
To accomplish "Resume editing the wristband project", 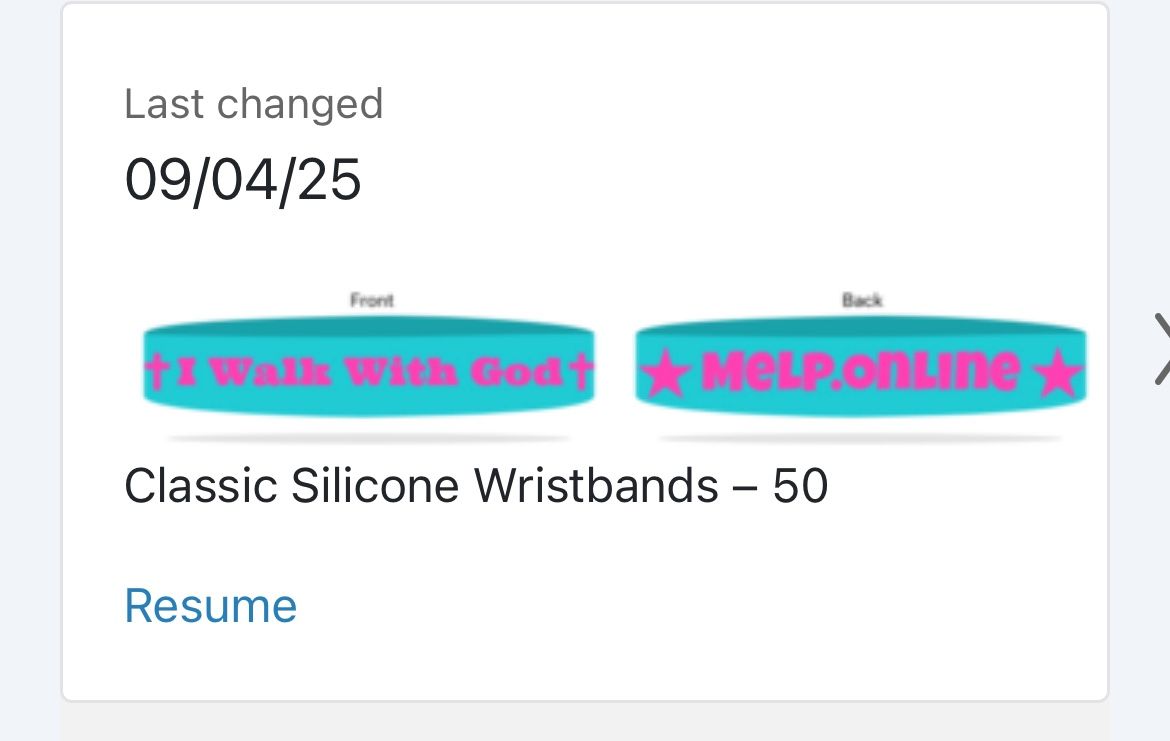I will point(210,605).
